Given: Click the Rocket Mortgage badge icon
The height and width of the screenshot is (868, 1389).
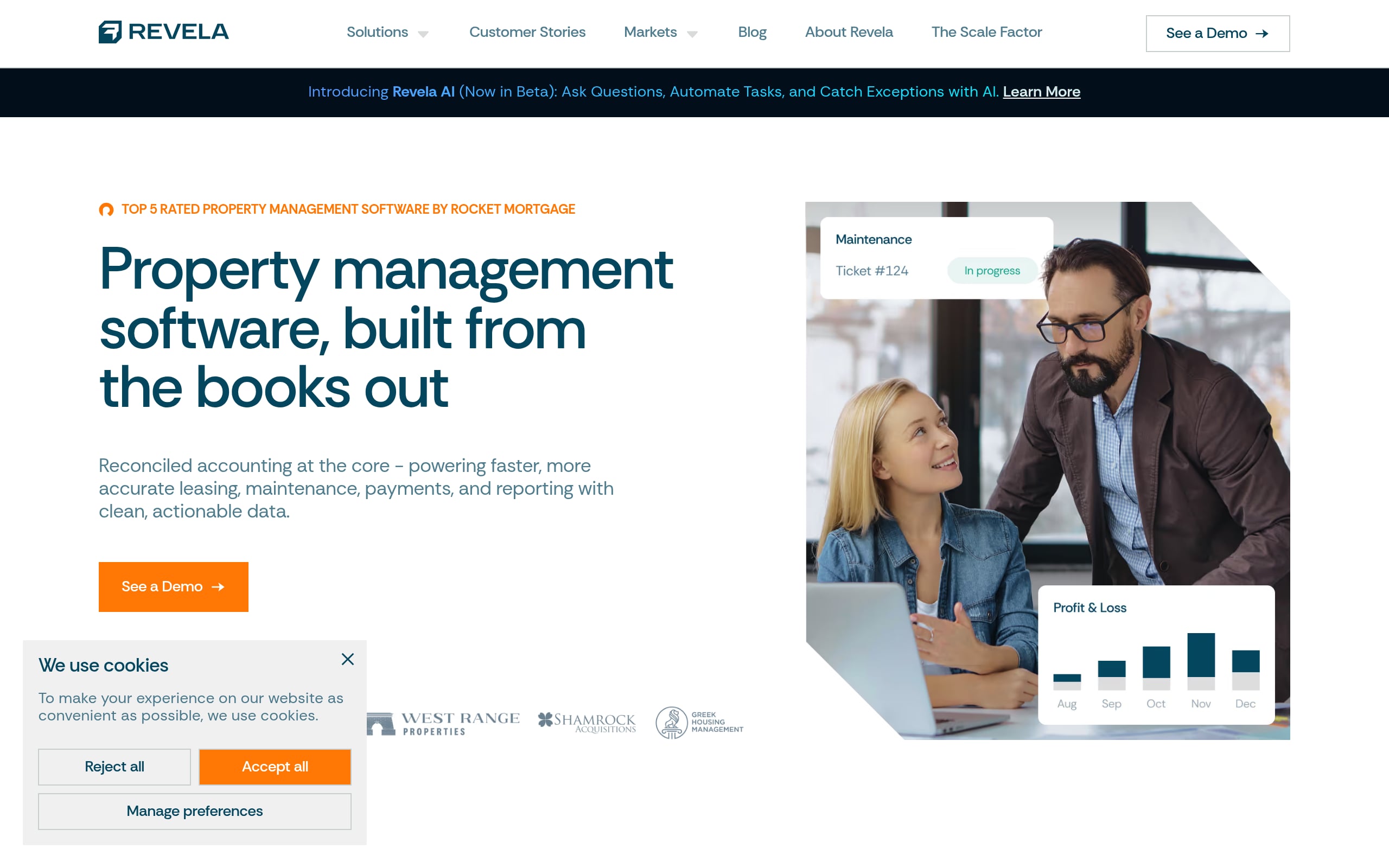Looking at the screenshot, I should pyautogui.click(x=106, y=209).
